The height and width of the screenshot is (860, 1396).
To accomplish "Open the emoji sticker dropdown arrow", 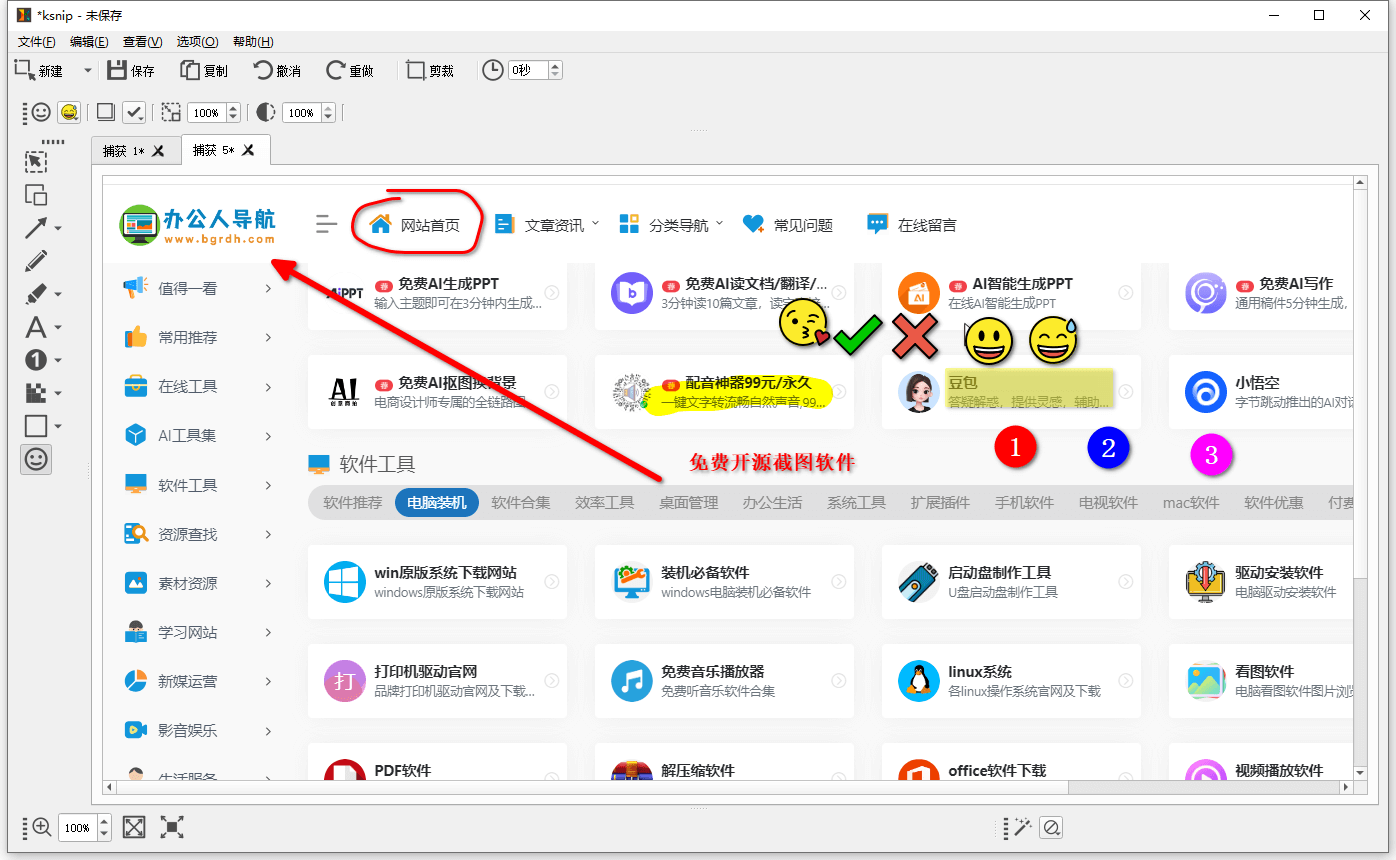I will point(77,120).
